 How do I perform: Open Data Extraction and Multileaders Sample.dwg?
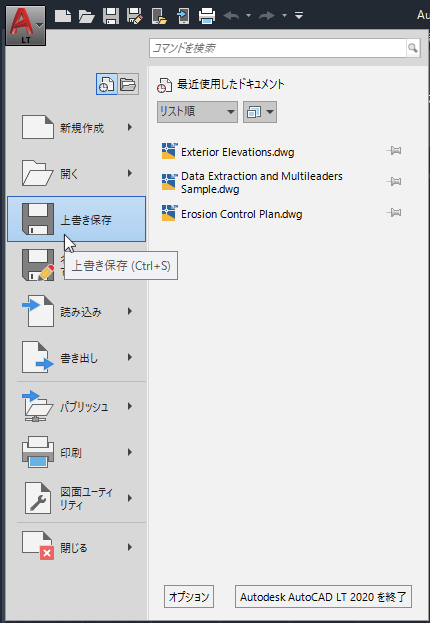pos(261,182)
